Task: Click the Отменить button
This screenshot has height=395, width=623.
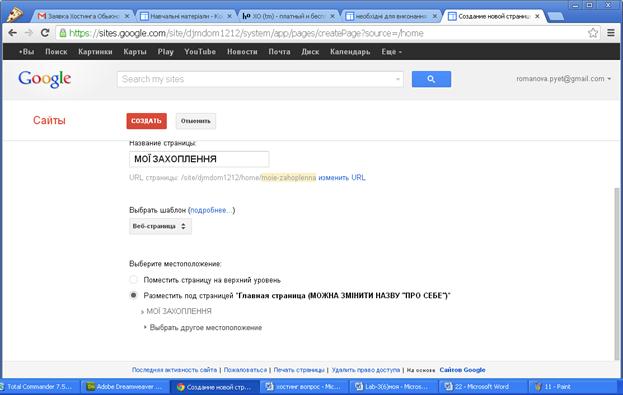Action: [x=196, y=121]
